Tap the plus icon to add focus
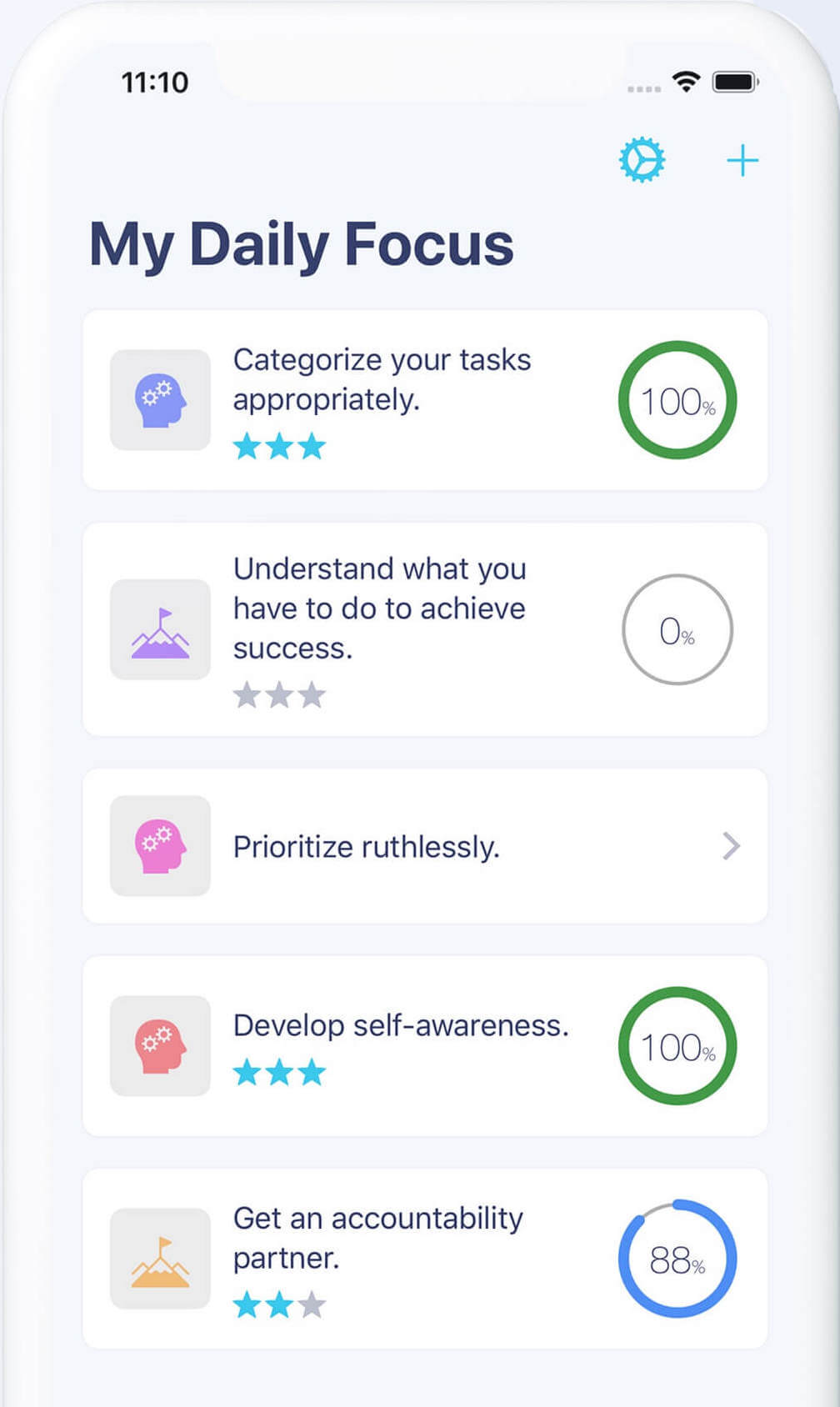This screenshot has width=840, height=1407. pyautogui.click(x=742, y=160)
